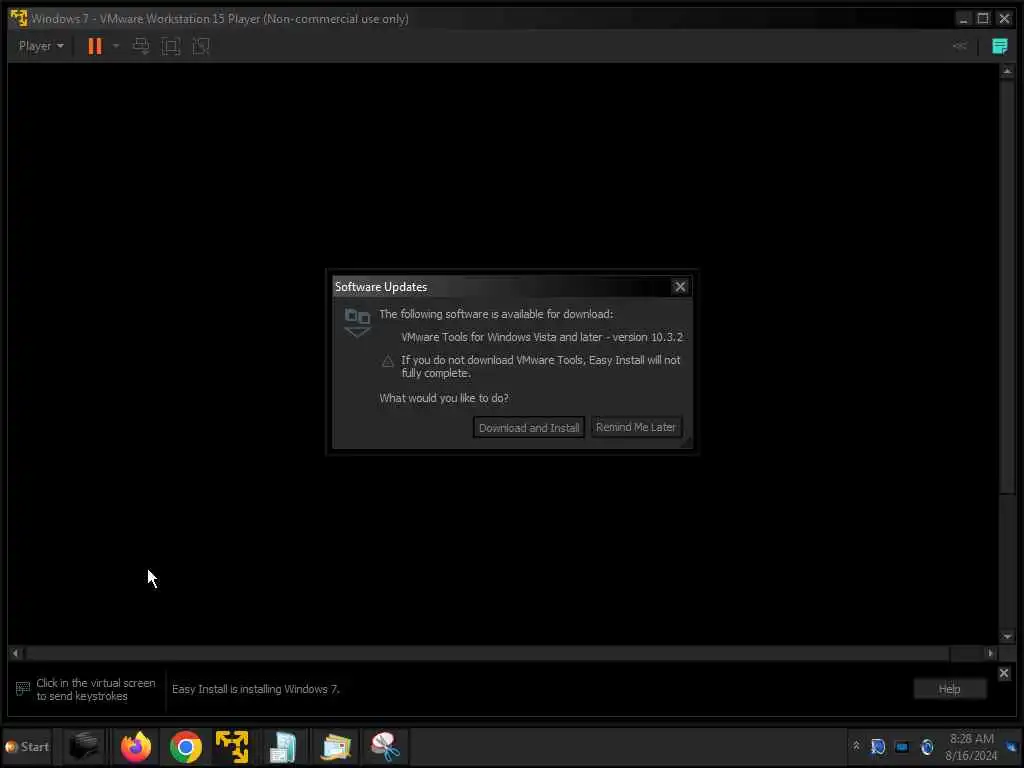Viewport: 1024px width, 768px height.
Task: Switch to VMware Player taskbar icon
Action: click(x=232, y=746)
